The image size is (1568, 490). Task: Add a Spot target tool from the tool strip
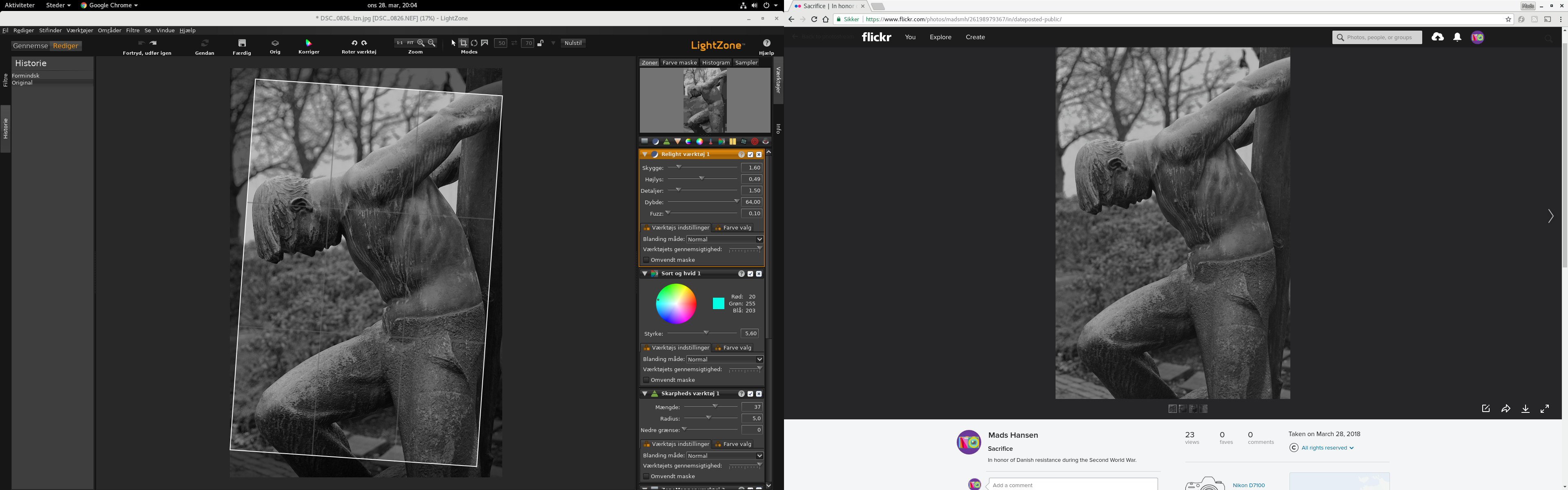click(x=755, y=141)
